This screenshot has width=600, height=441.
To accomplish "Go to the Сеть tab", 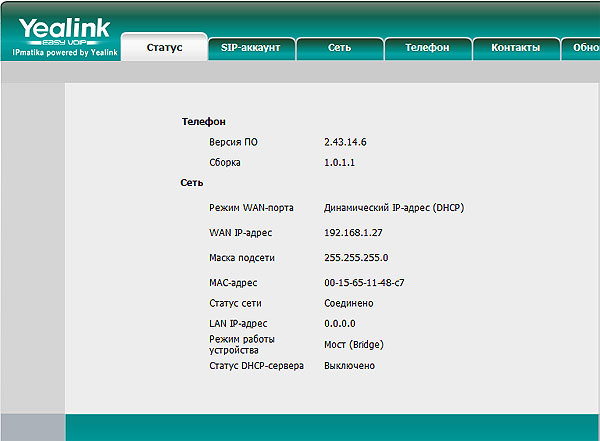I will click(x=339, y=48).
